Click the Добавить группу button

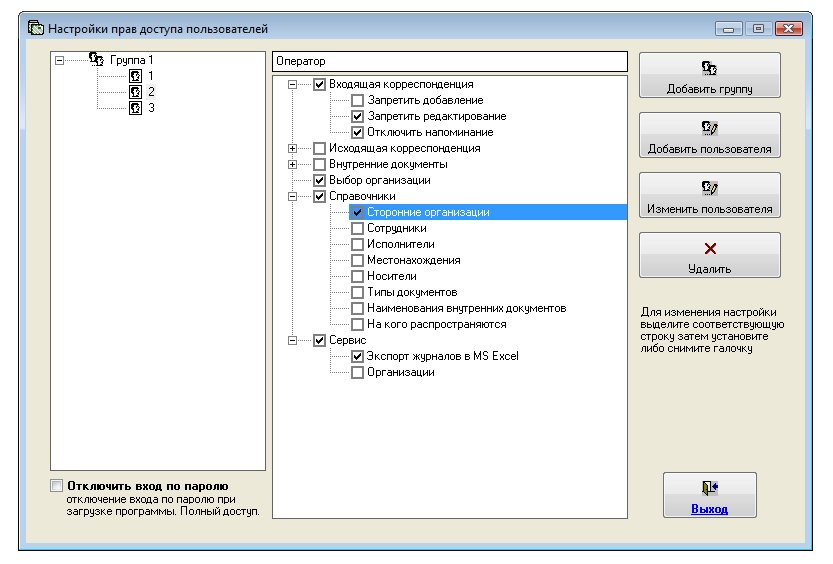coord(710,75)
